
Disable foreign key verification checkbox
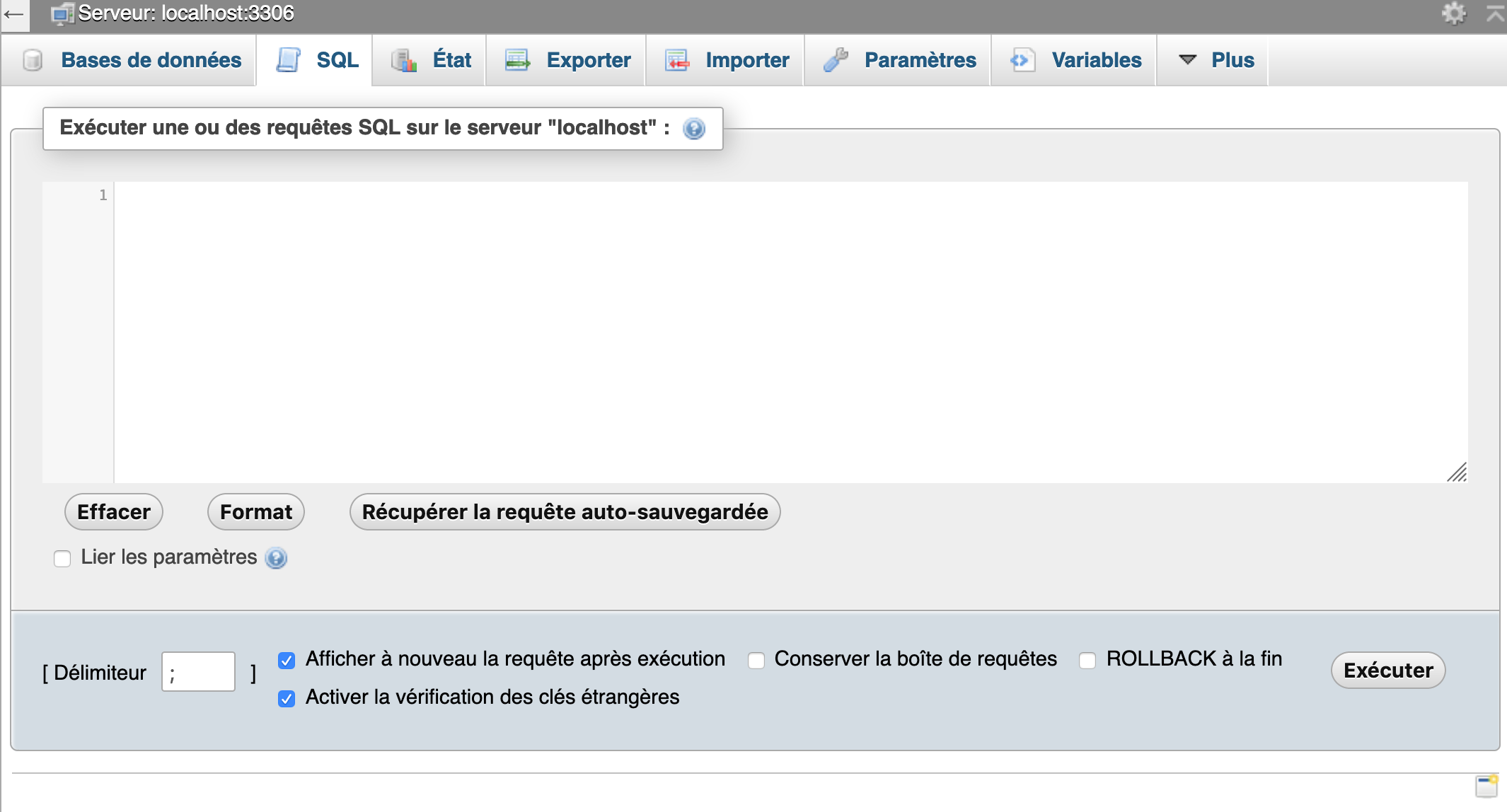(x=287, y=698)
